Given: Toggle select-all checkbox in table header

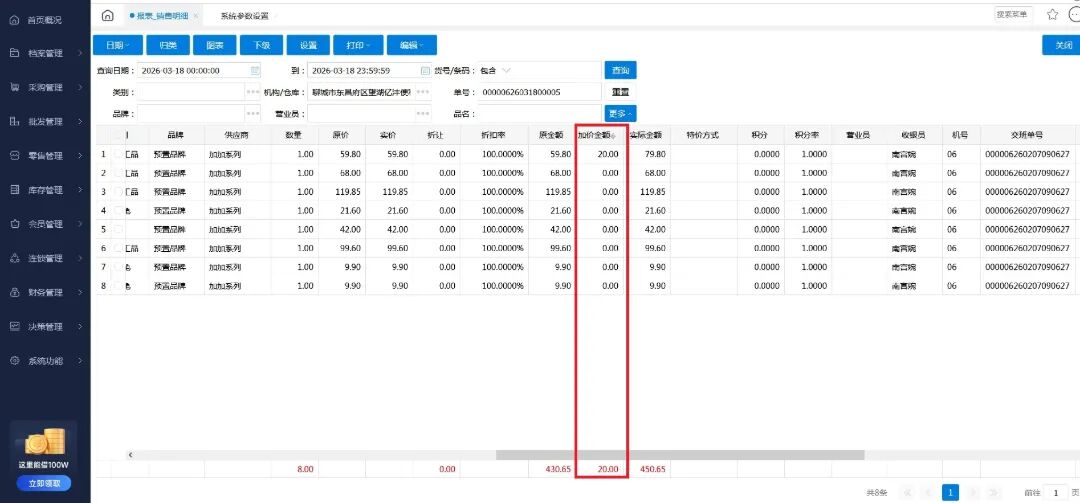Looking at the screenshot, I should [119, 135].
